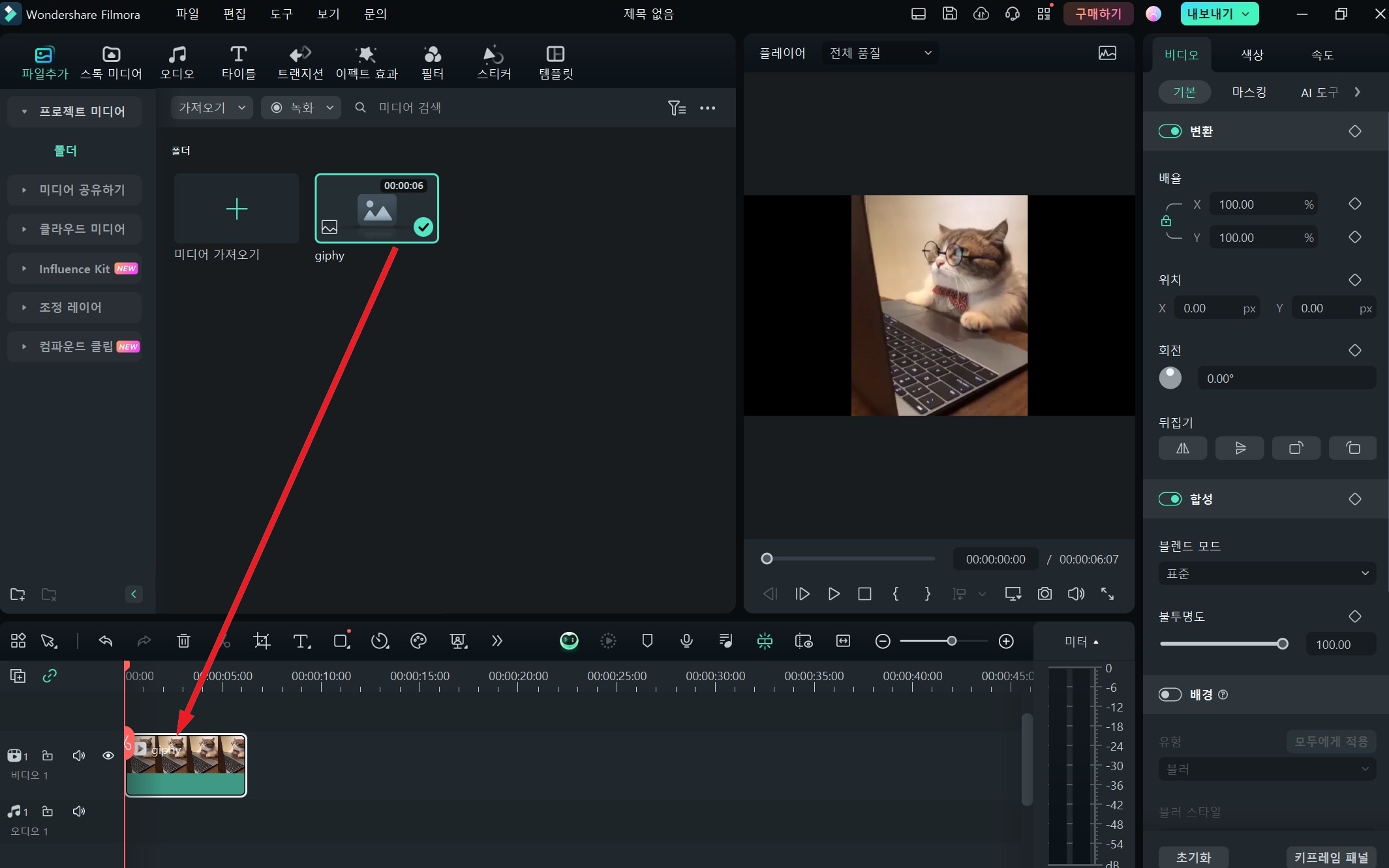This screenshot has width=1389, height=868.
Task: Open the 블렌드 모드 dropdown
Action: pyautogui.click(x=1265, y=573)
